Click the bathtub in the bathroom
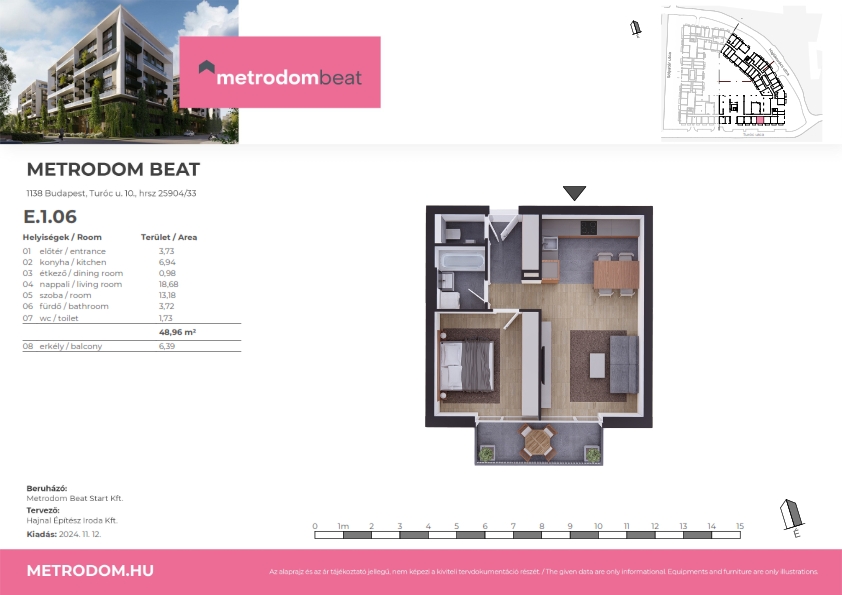The height and width of the screenshot is (595, 842). pos(461,262)
